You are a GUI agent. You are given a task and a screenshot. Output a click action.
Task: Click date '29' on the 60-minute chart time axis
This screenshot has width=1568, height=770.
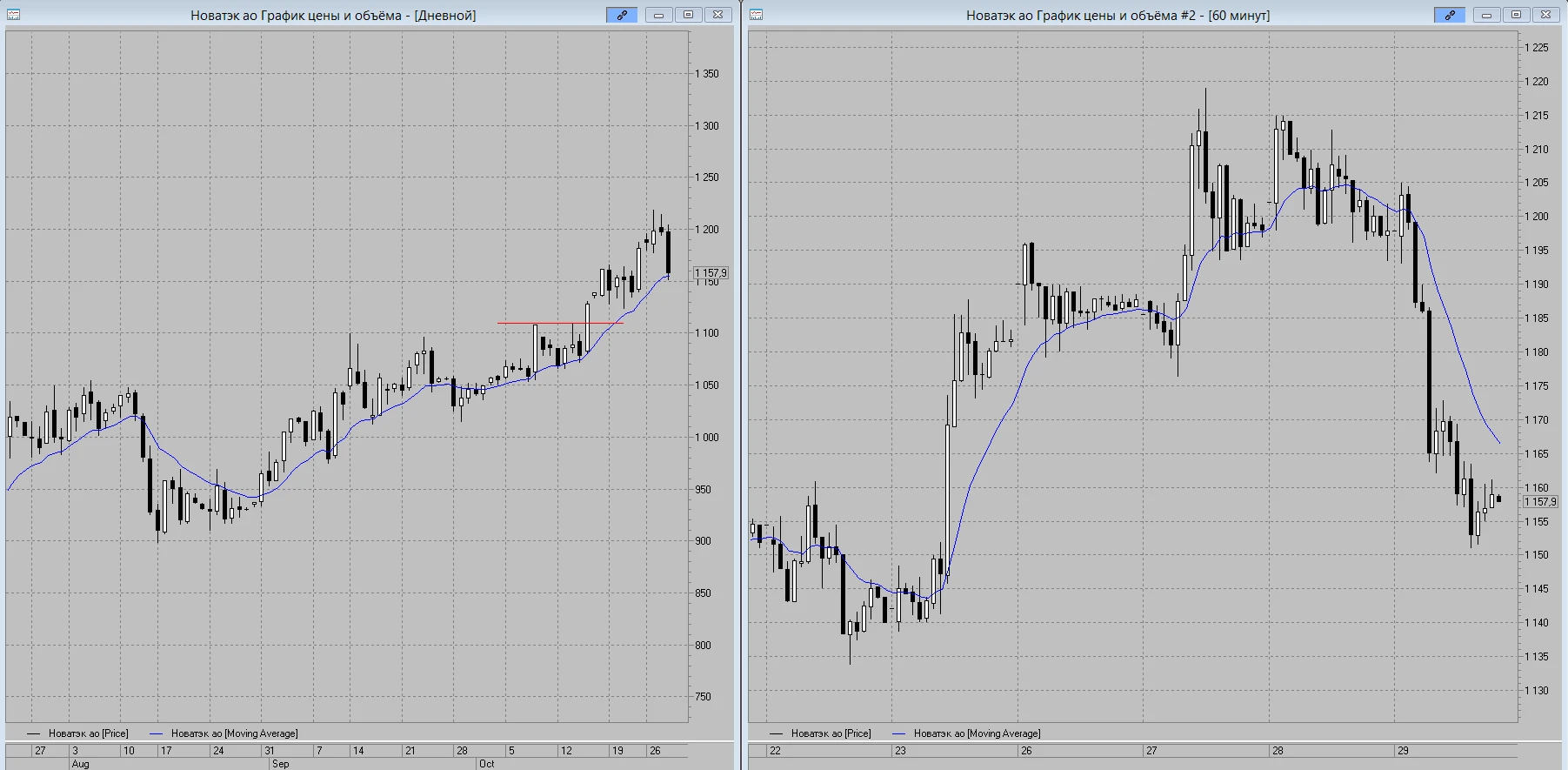[x=1403, y=751]
